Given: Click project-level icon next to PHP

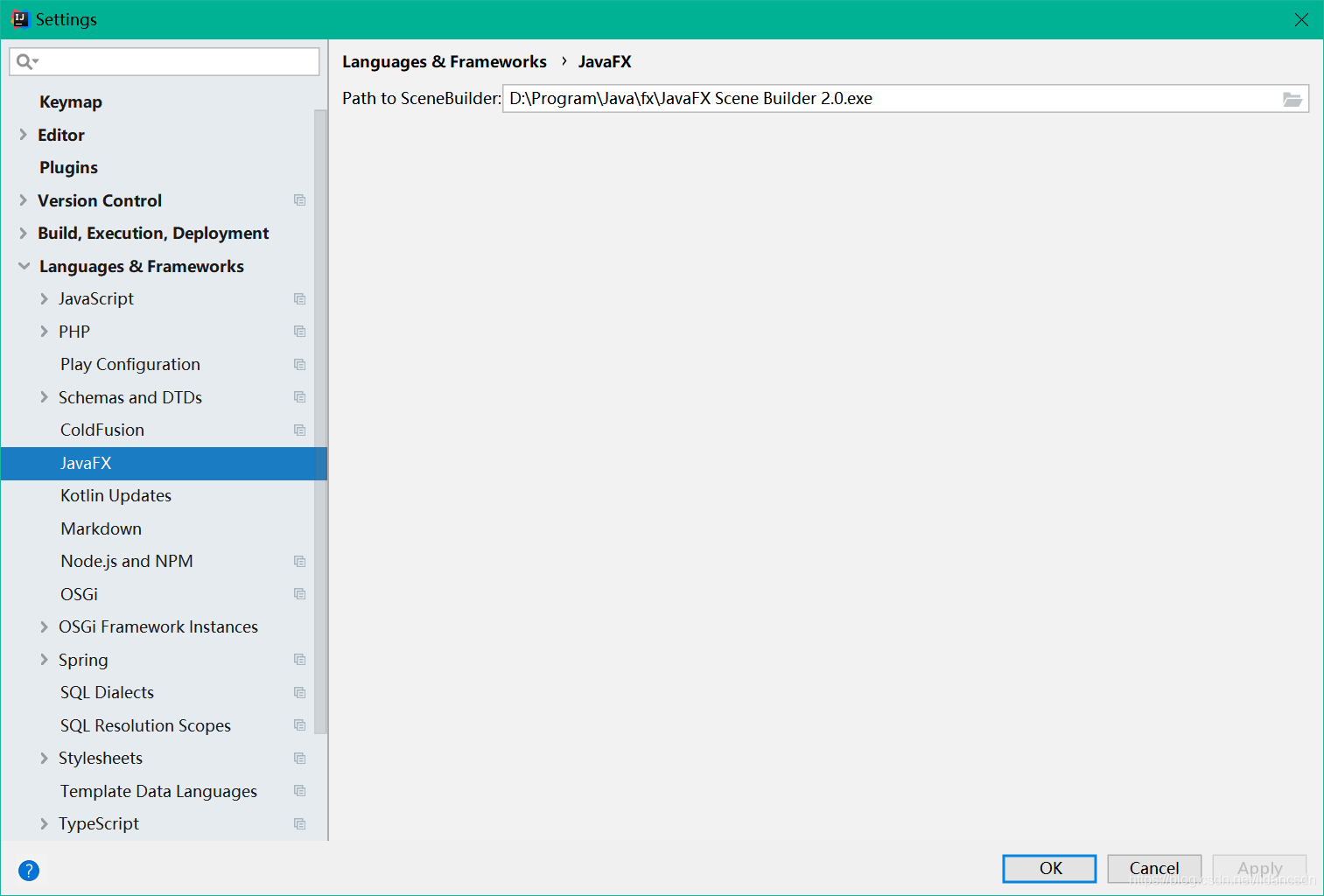Looking at the screenshot, I should tap(300, 332).
